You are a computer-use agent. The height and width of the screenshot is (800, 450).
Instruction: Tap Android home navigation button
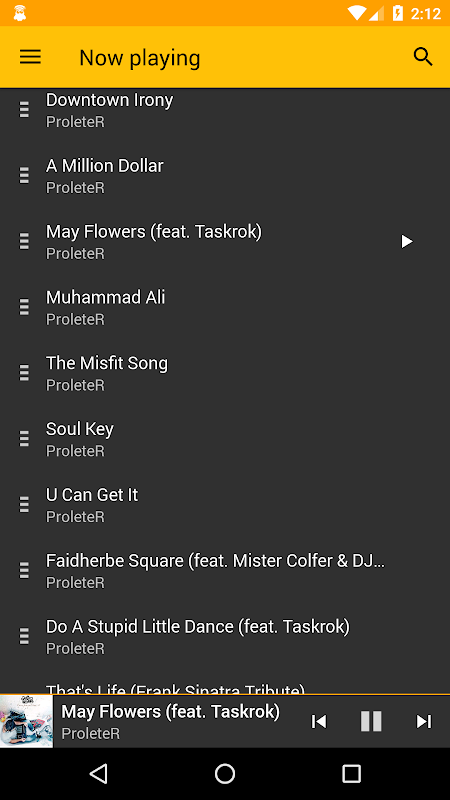pos(225,773)
